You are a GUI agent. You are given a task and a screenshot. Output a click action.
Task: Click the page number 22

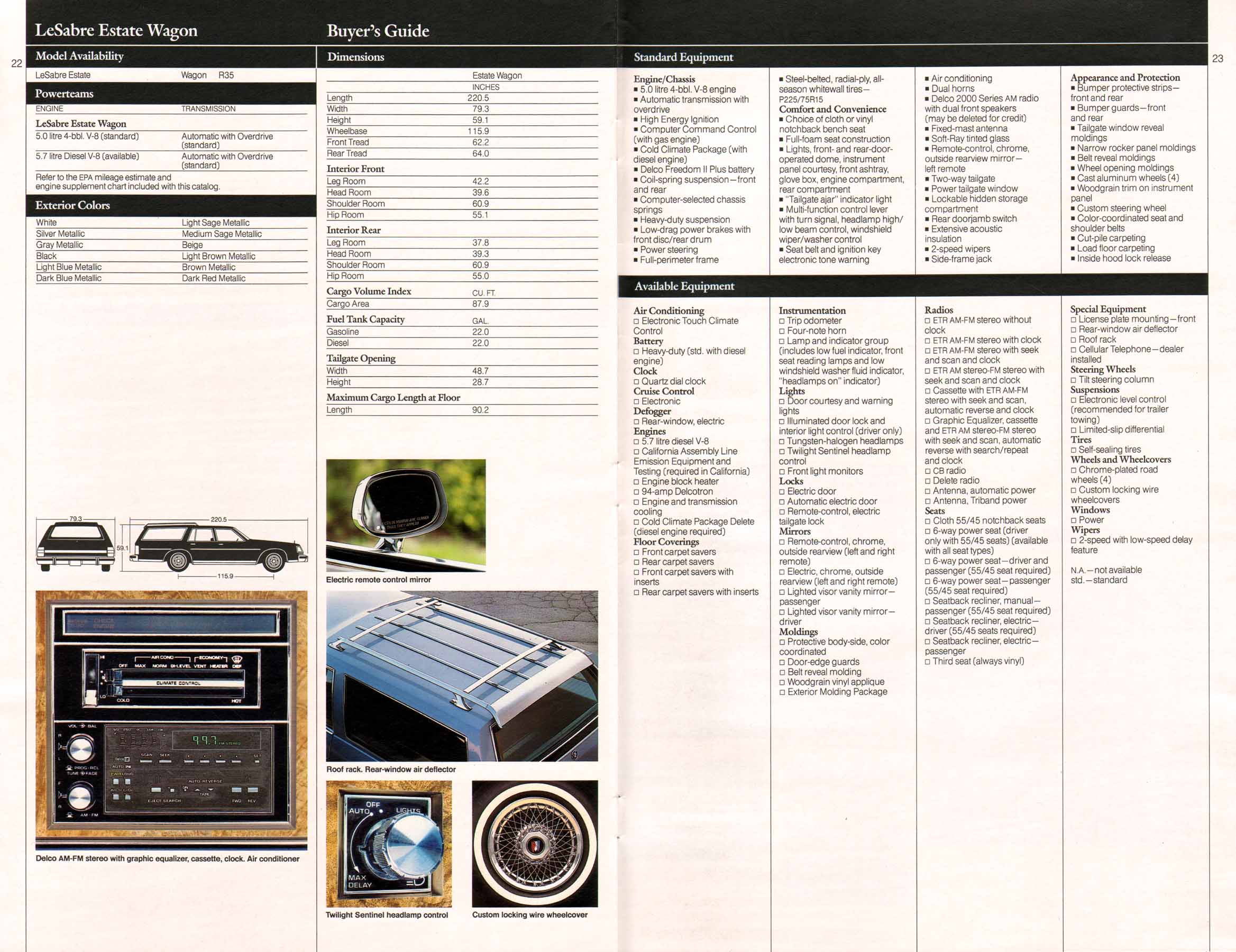[17, 63]
